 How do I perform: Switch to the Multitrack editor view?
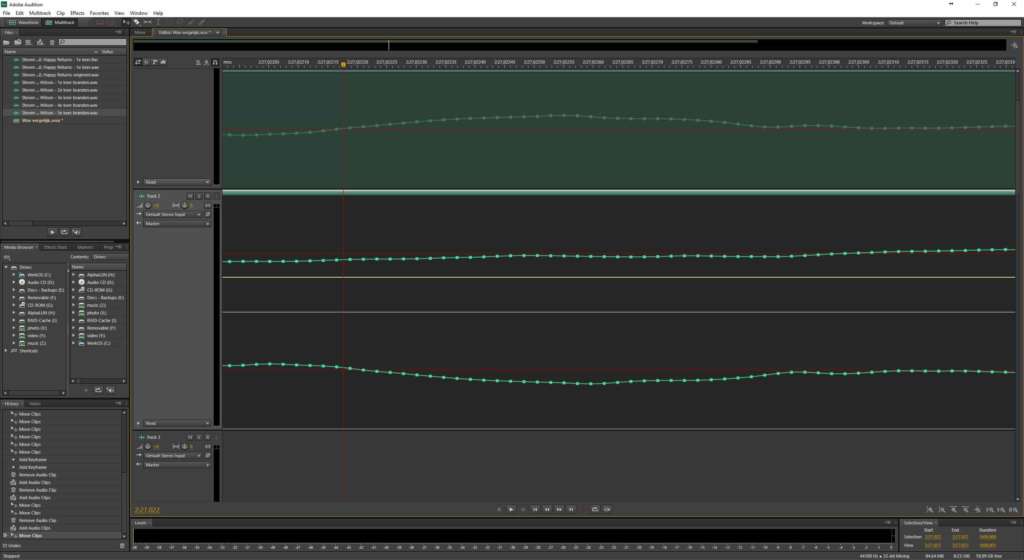60,22
